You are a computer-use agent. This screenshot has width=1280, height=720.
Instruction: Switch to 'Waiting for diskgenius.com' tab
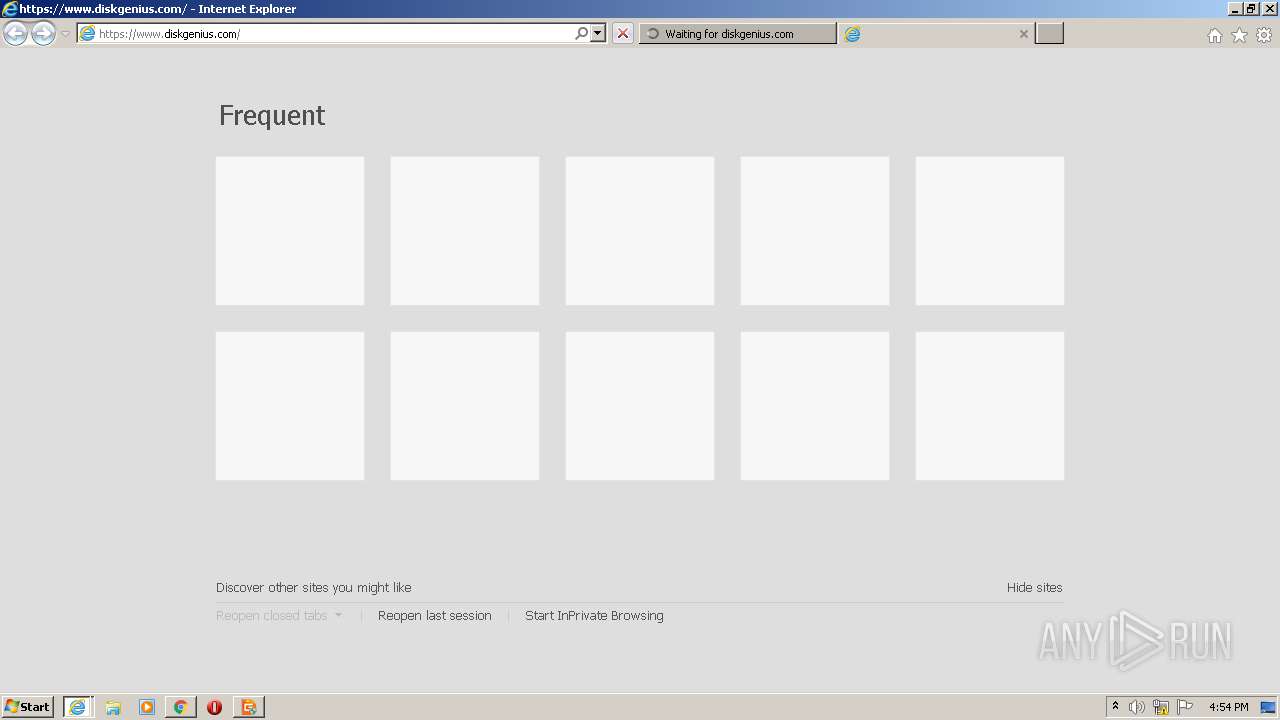point(737,34)
